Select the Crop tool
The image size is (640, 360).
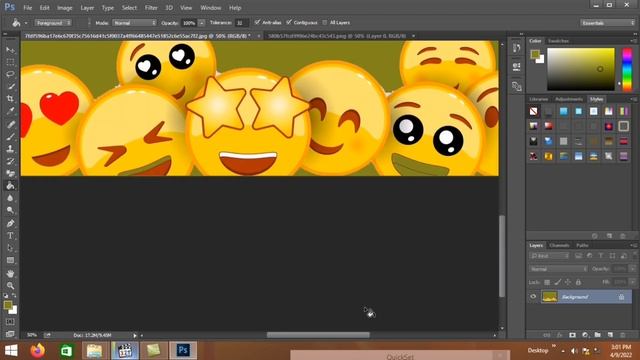10,99
